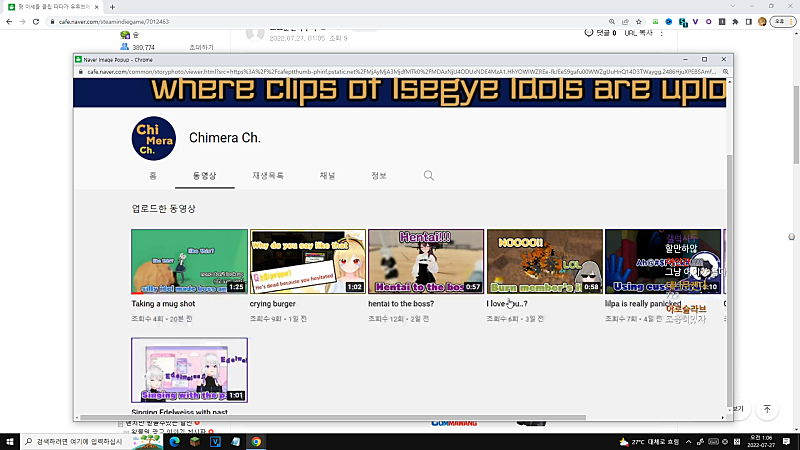
Task: Go to the 정보 tab
Action: pos(379,175)
